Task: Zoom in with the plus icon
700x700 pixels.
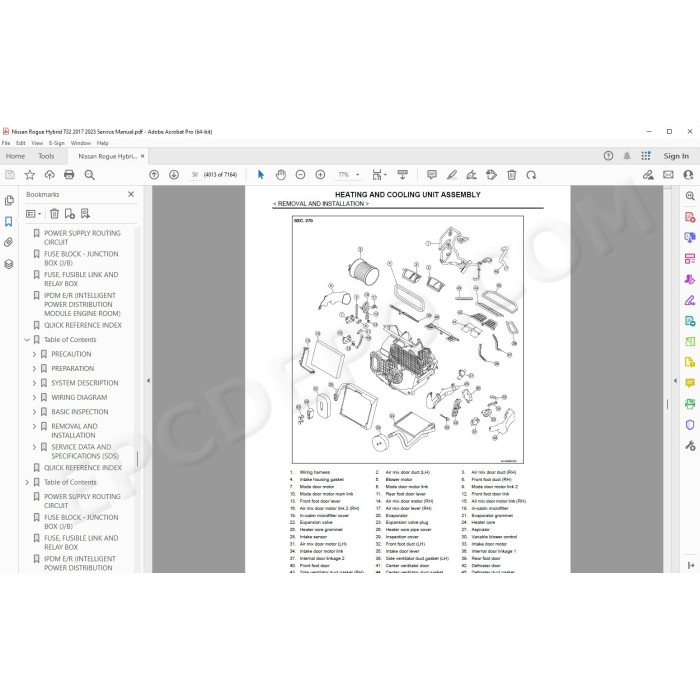Action: [x=320, y=175]
